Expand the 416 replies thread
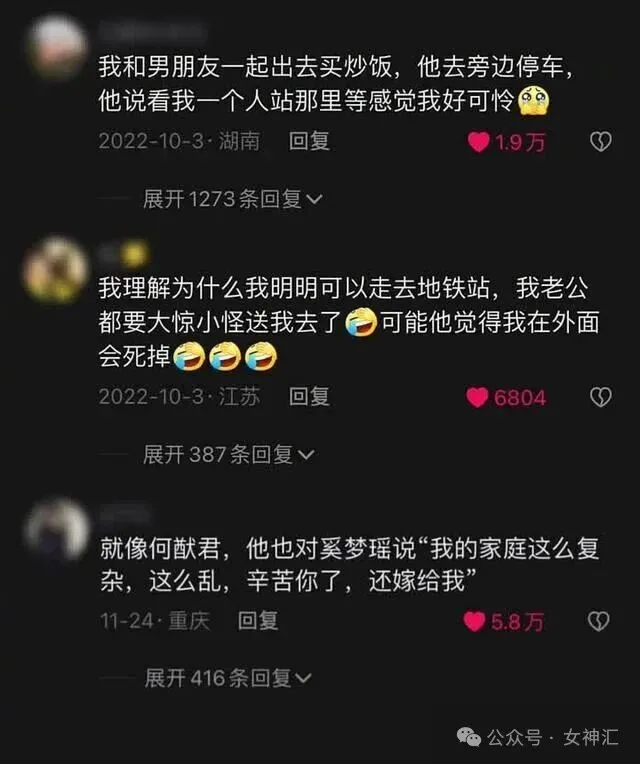This screenshot has height=764, width=640. [228, 678]
